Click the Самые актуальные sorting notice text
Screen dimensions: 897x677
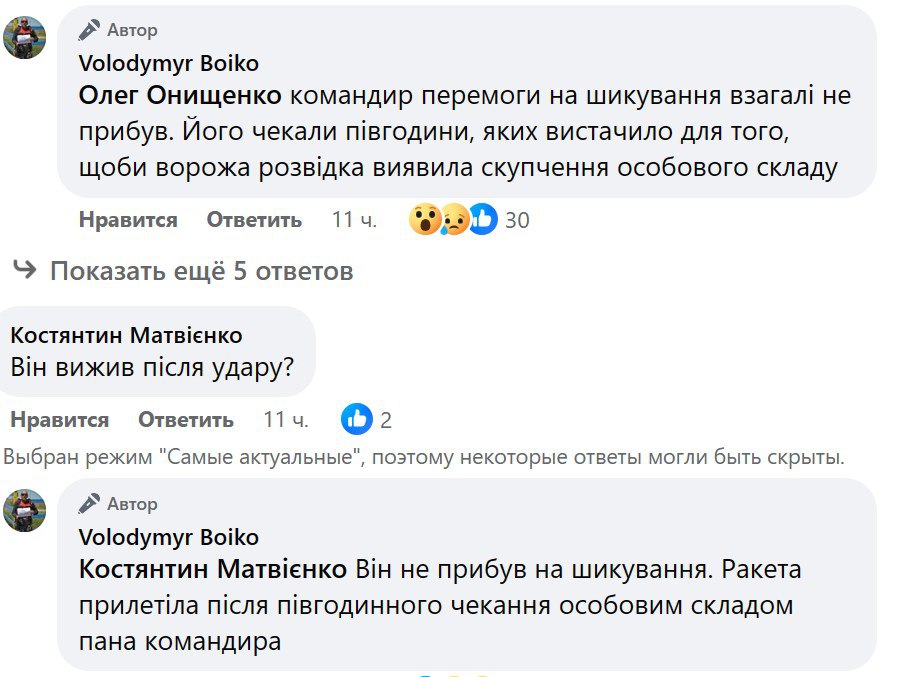[x=423, y=457]
